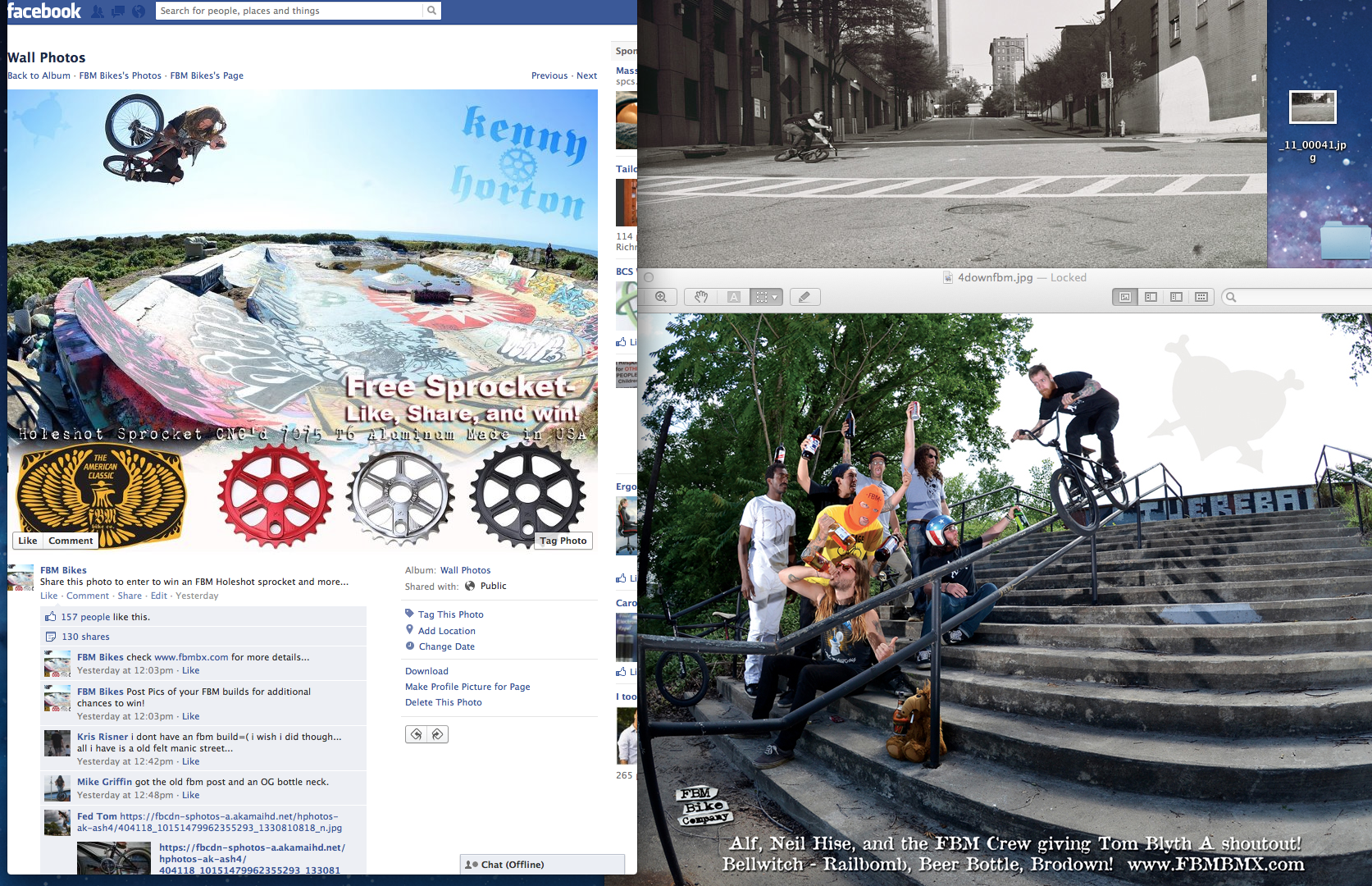Click Tag This Photo link
Screen dimensions: 1372x886
[x=451, y=614]
